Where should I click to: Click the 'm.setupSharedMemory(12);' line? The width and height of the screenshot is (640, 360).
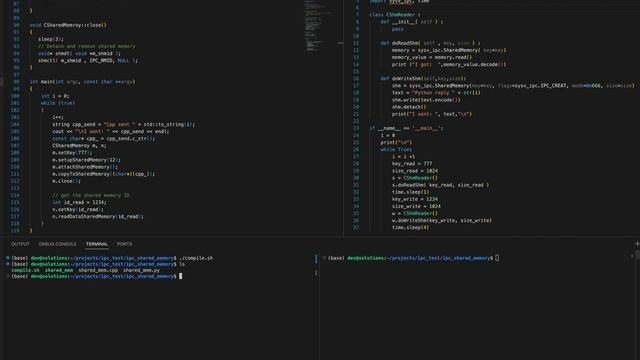pyautogui.click(x=86, y=160)
